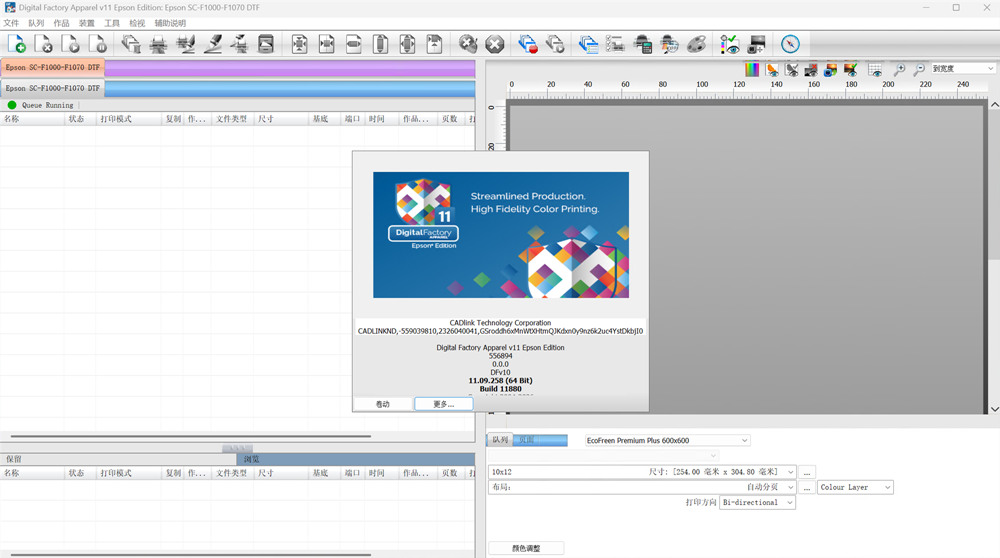Click the play queue stacked pages icon
1000x558 pixels.
pyautogui.click(x=555, y=44)
